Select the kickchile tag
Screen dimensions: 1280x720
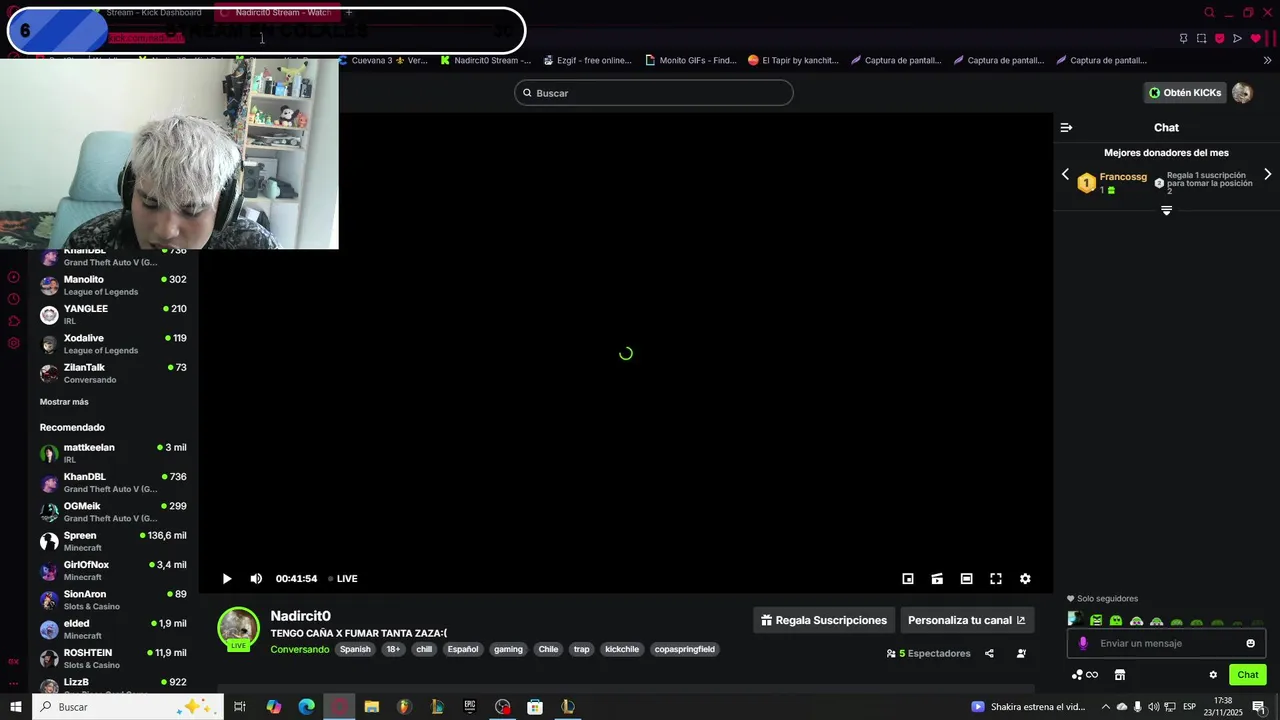pyautogui.click(x=622, y=649)
